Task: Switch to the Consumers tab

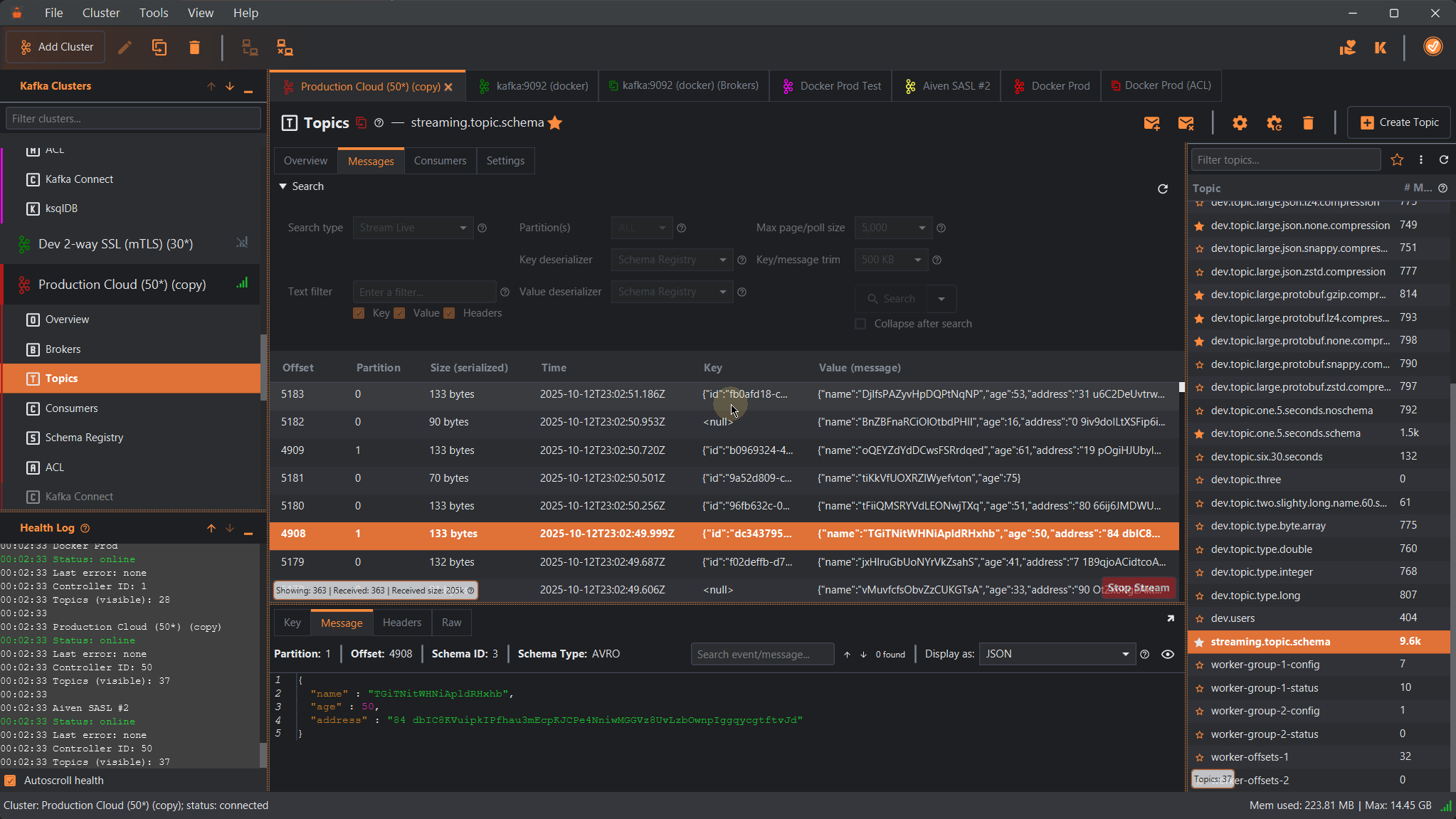Action: 440,161
